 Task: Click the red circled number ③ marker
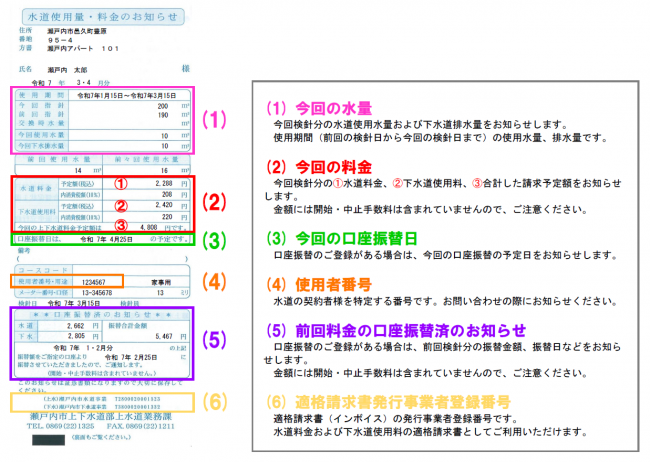coord(118,225)
